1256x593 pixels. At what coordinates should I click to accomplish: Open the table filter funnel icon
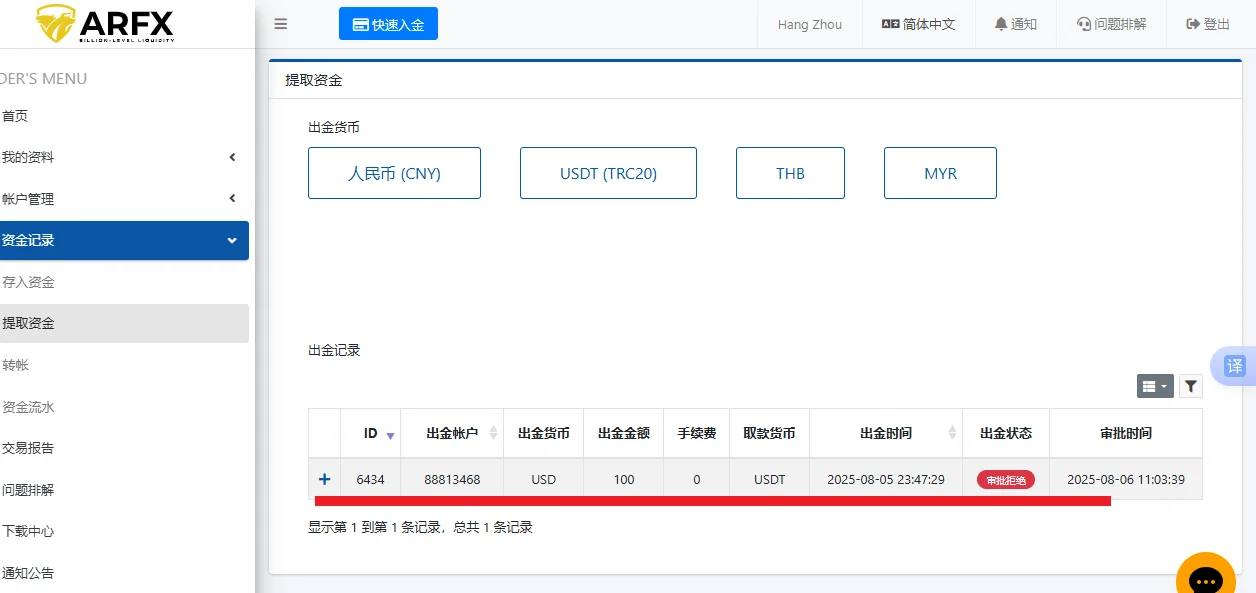click(1190, 386)
